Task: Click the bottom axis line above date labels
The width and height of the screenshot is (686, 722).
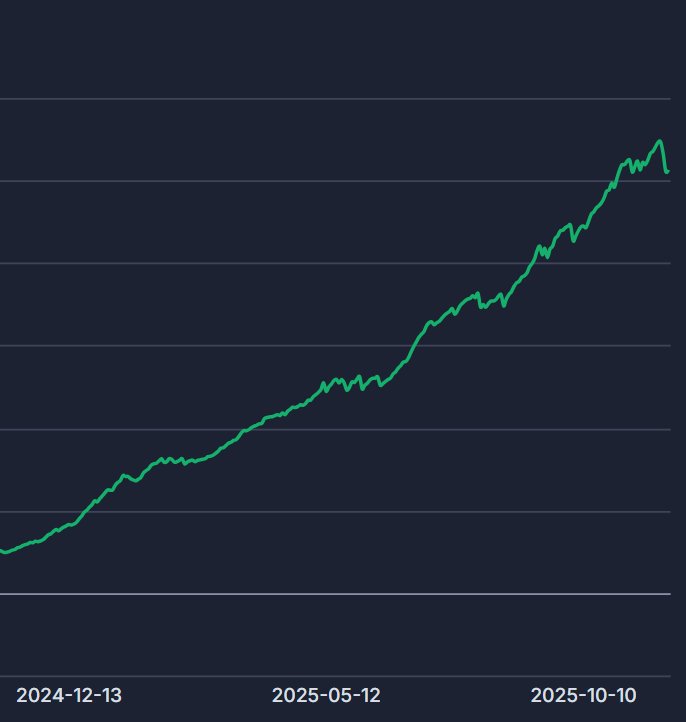Action: 300,676
